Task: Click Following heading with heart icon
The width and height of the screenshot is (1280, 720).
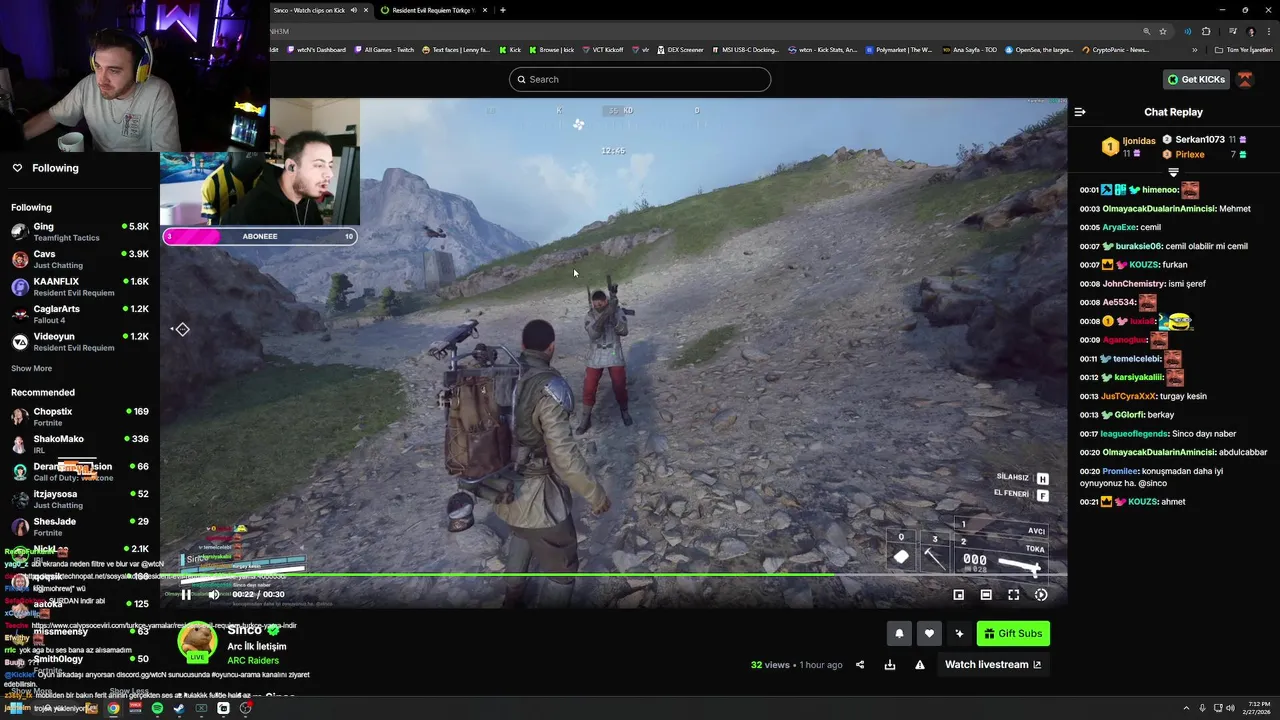Action: 45,168
